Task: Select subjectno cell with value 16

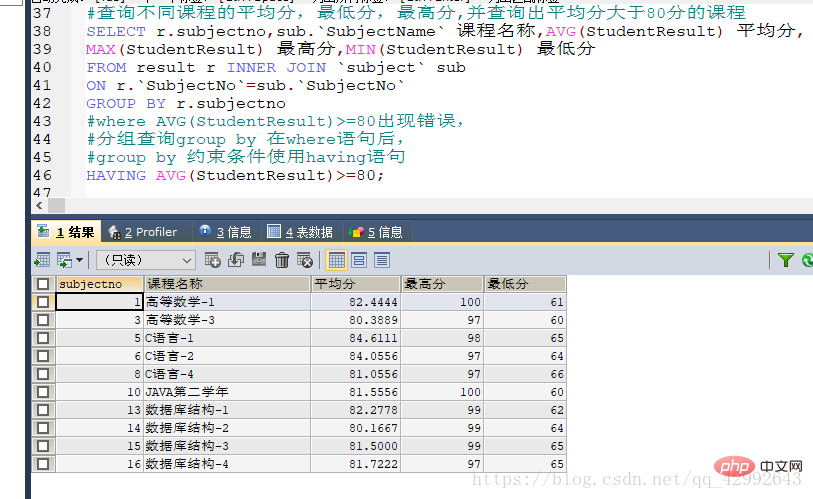Action: (99, 464)
